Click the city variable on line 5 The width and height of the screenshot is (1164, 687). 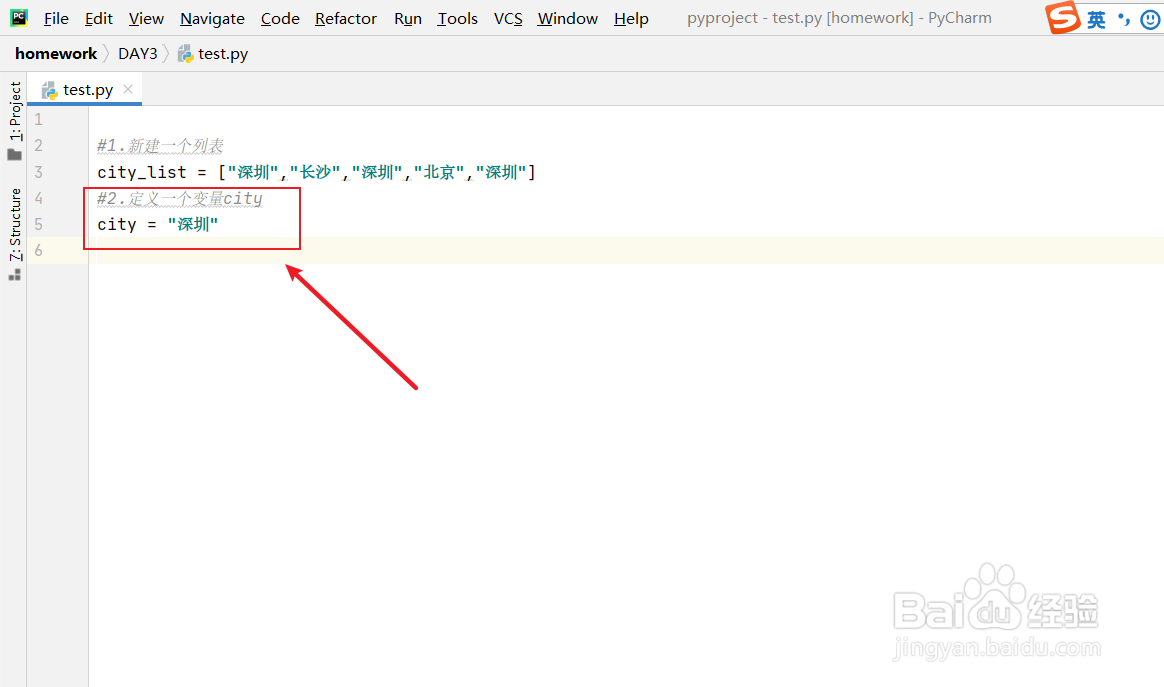pyautogui.click(x=117, y=224)
